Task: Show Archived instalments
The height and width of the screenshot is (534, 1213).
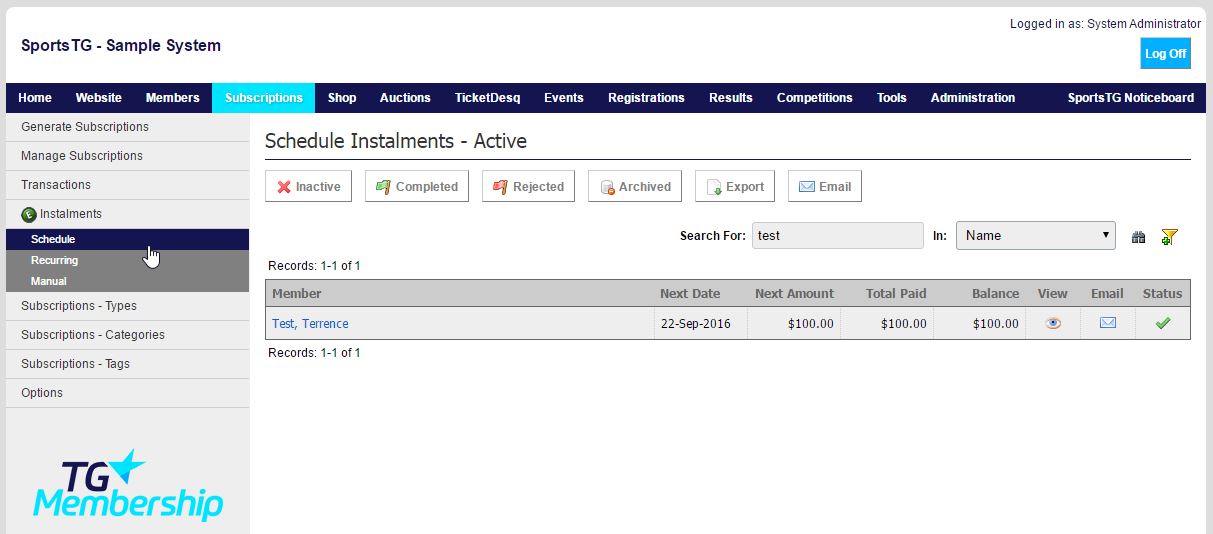Action: (x=635, y=186)
